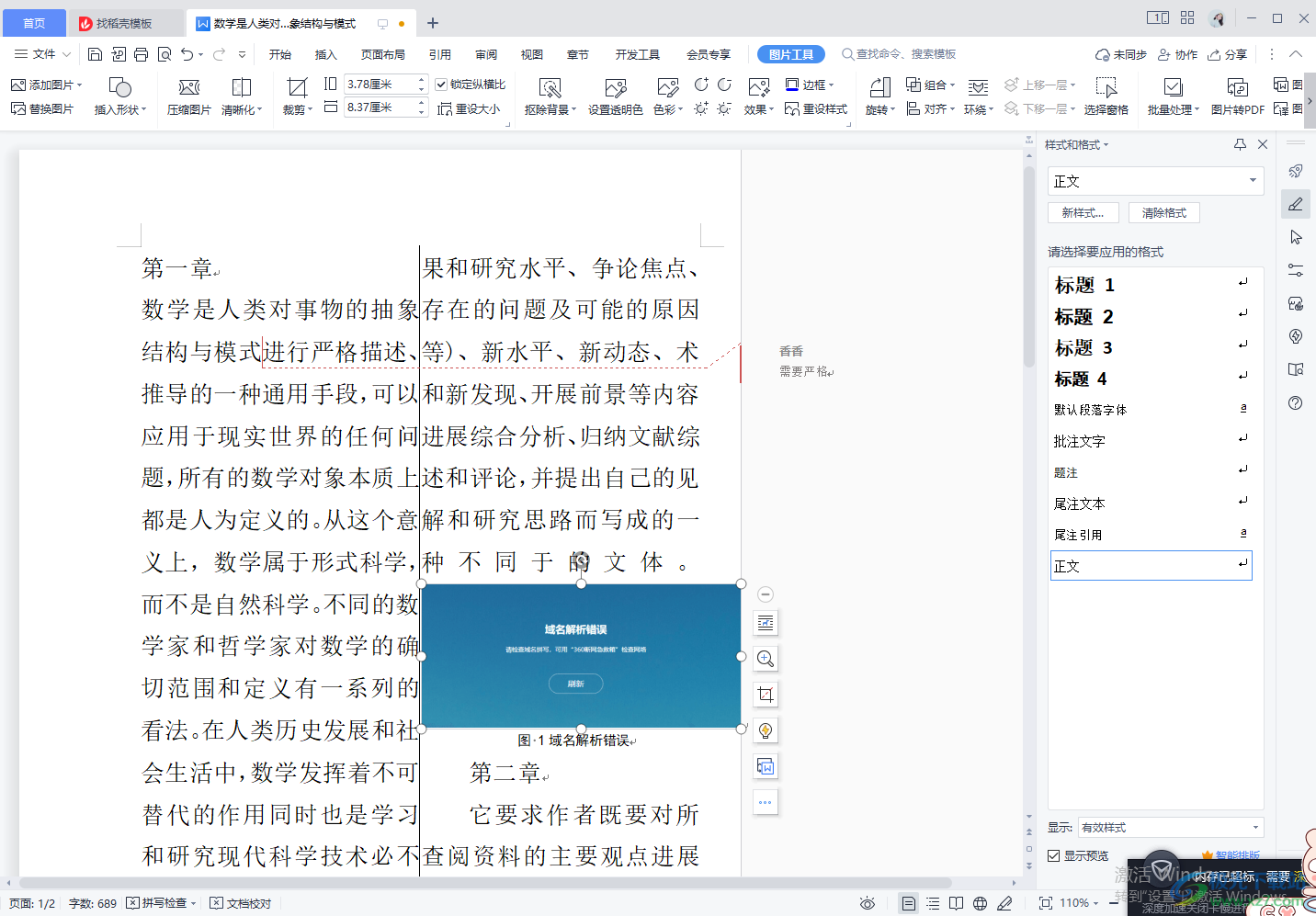
Task: Open the Crop (裁剪) tool
Action: tap(297, 96)
